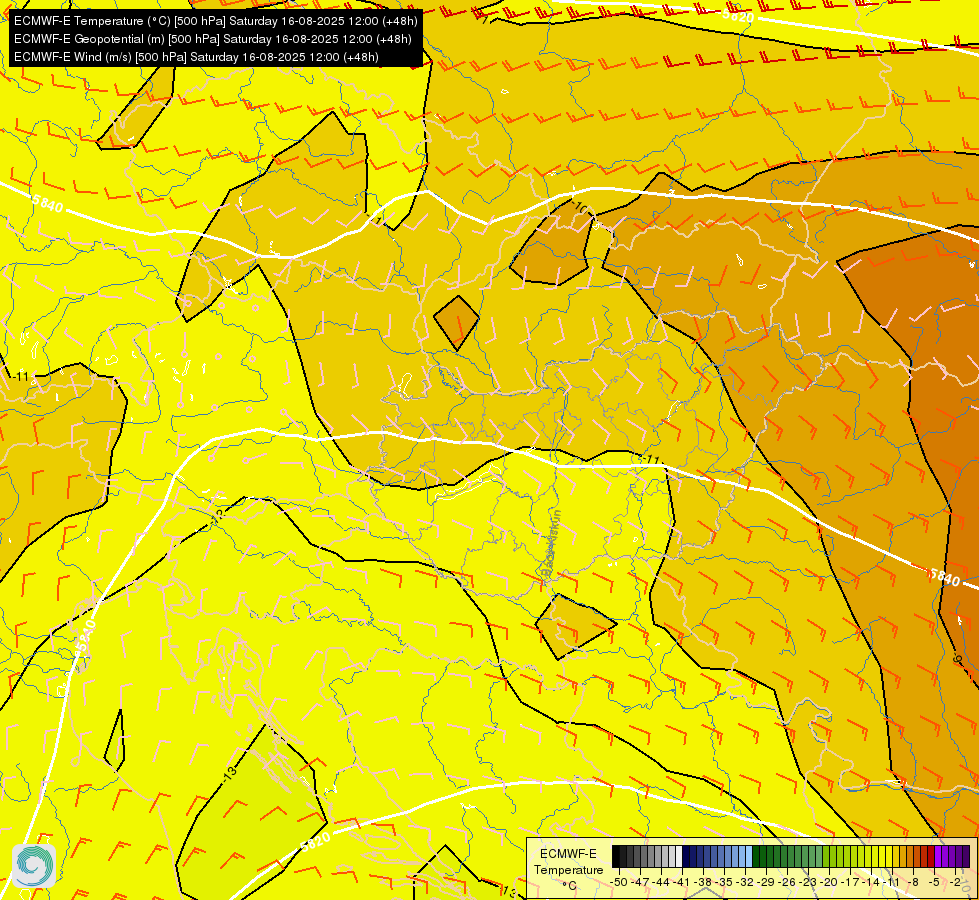Pick the bright red legend swatch before purple

931,856
